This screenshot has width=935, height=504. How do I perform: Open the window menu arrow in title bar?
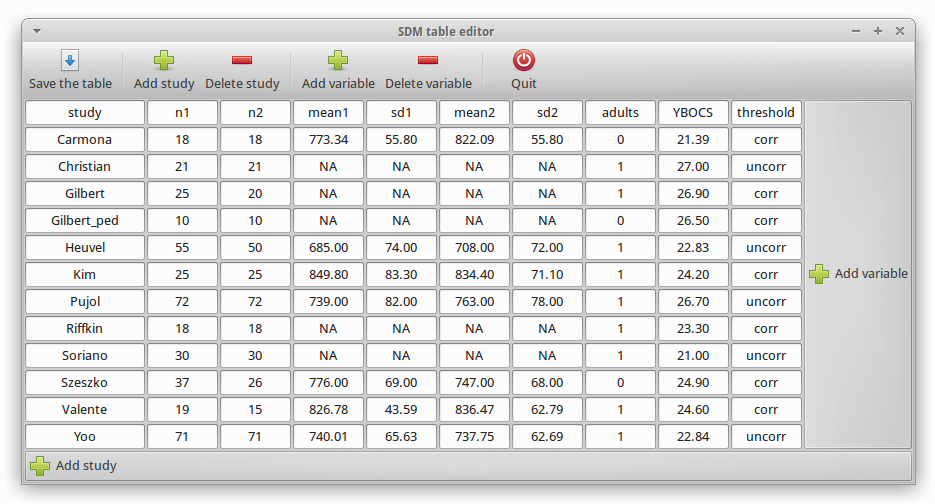[x=37, y=31]
